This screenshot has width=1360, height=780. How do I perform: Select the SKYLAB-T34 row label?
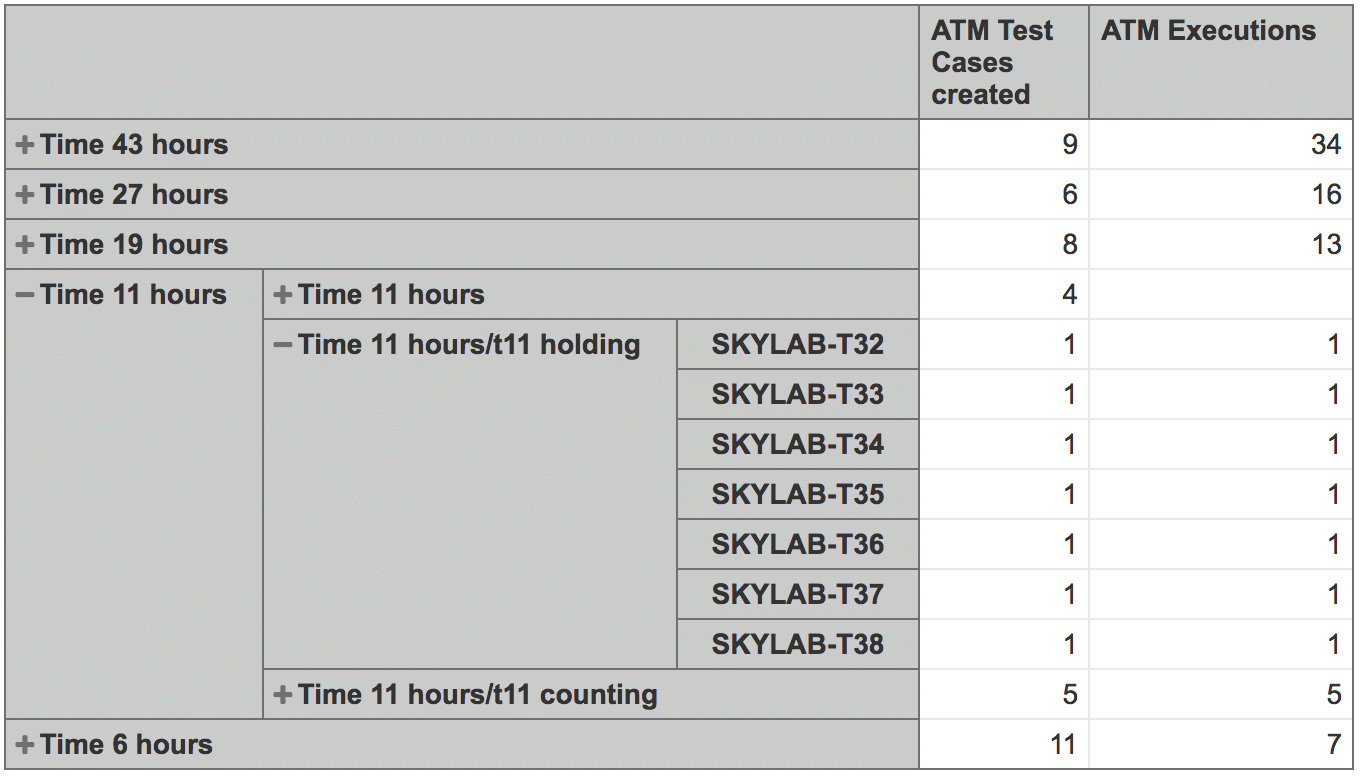[x=797, y=445]
